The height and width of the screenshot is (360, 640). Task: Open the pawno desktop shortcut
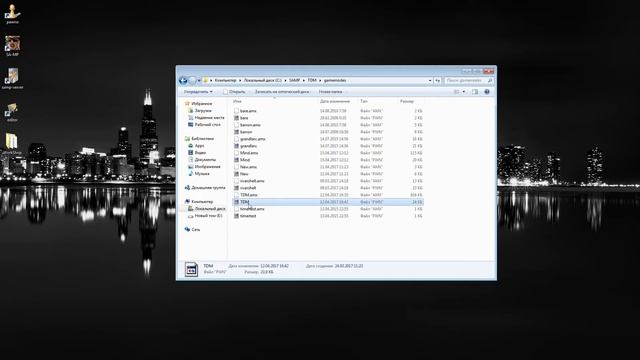pos(12,13)
